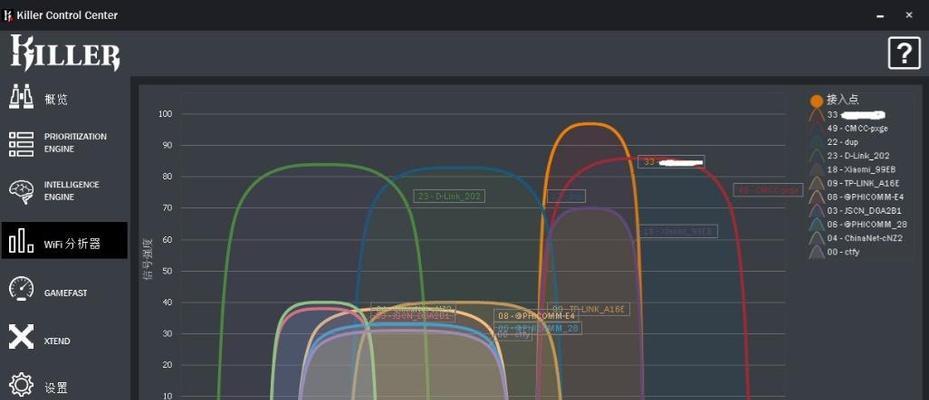Switch to the 概览 tab

[x=56, y=100]
